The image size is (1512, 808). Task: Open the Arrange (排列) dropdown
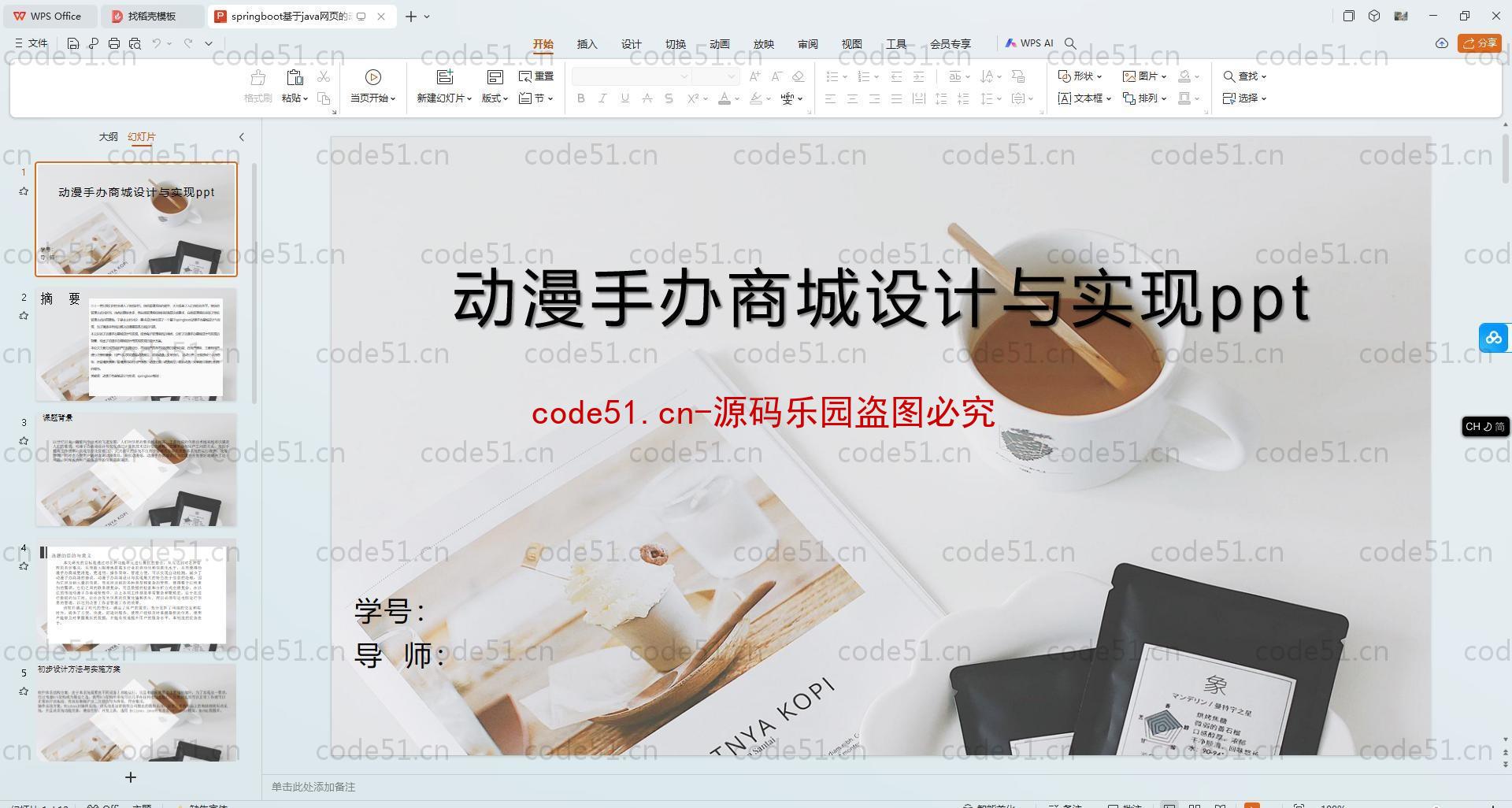1144,98
